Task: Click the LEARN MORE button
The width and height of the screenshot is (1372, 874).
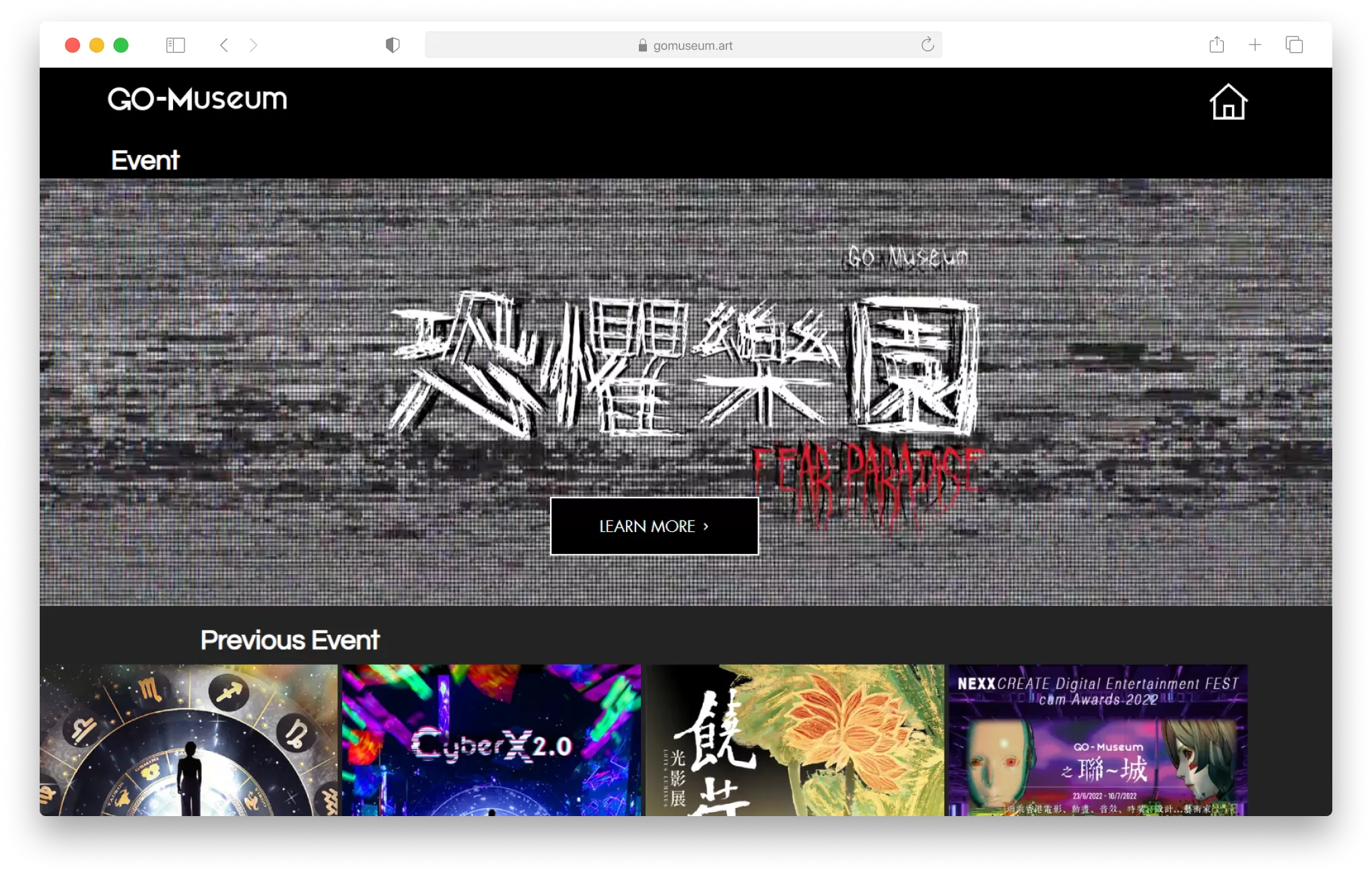Action: [x=654, y=526]
